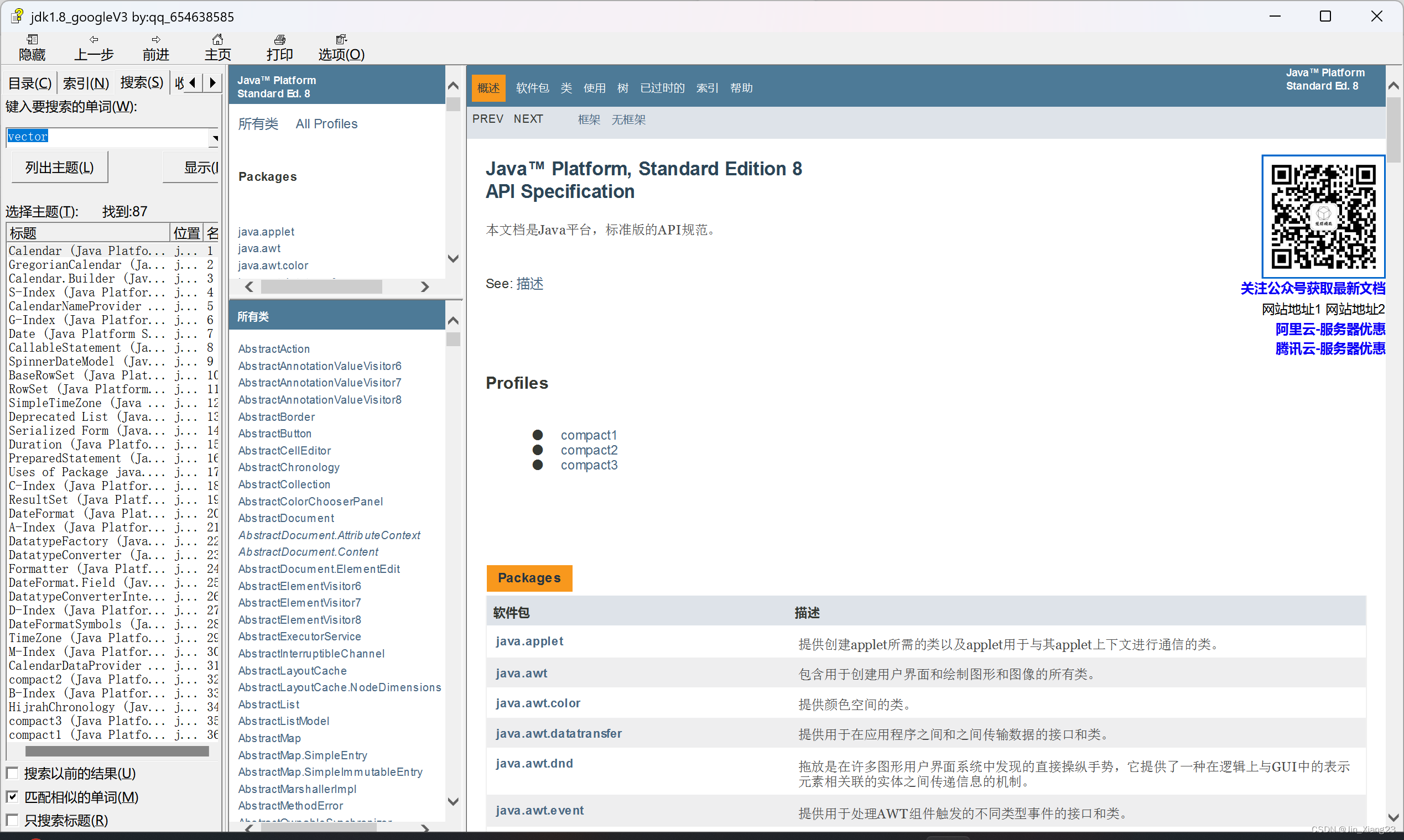The width and height of the screenshot is (1404, 840).
Task: Switch to the Contents (目录) tab
Action: tap(29, 83)
